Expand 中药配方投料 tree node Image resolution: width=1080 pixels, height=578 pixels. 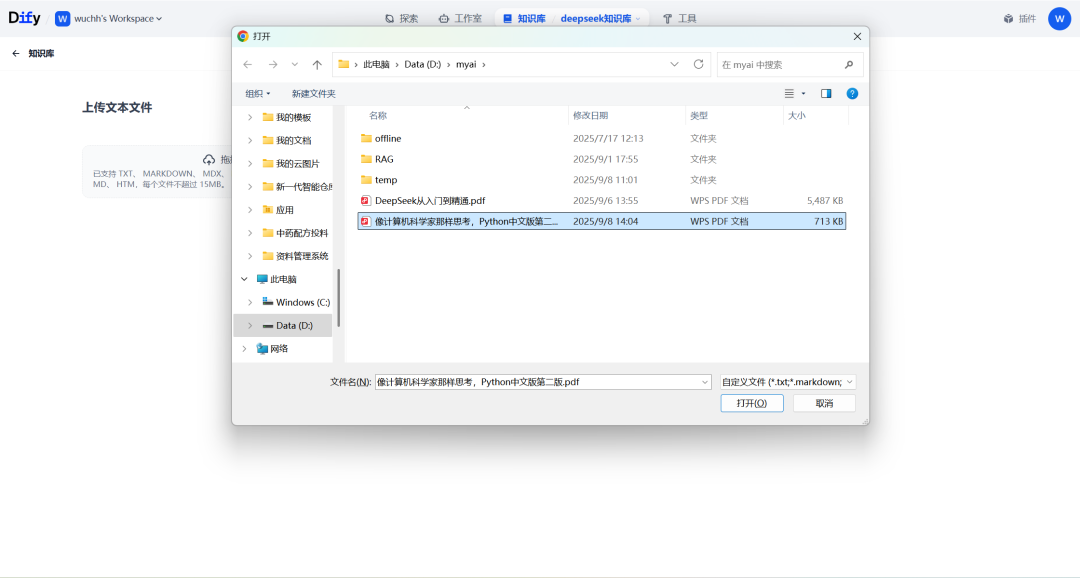click(x=250, y=233)
